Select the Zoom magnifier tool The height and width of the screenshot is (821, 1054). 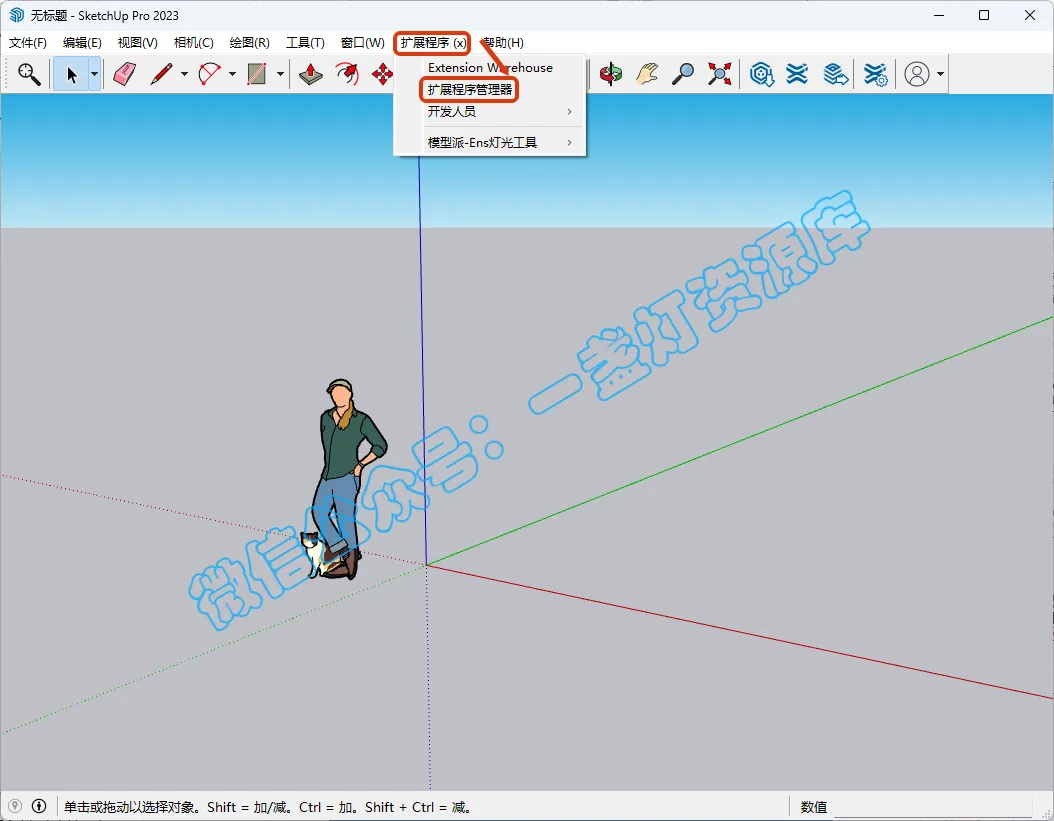[x=683, y=74]
